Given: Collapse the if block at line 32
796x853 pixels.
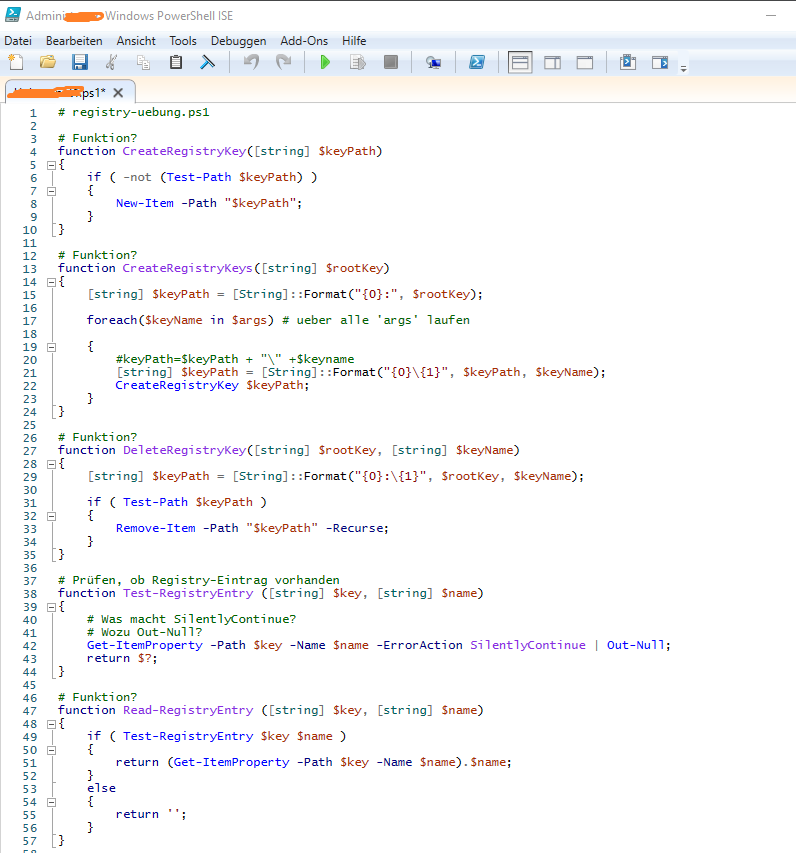Looking at the screenshot, I should [51, 516].
